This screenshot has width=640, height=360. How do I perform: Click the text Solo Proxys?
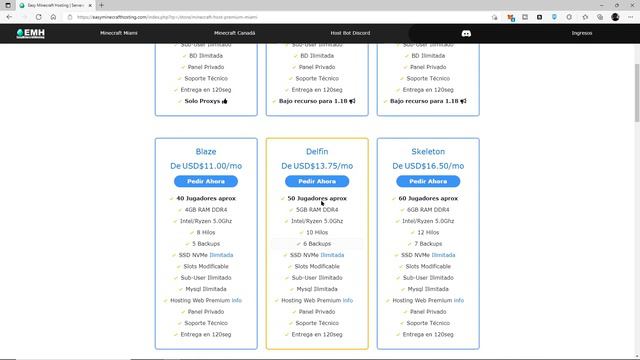pos(202,101)
